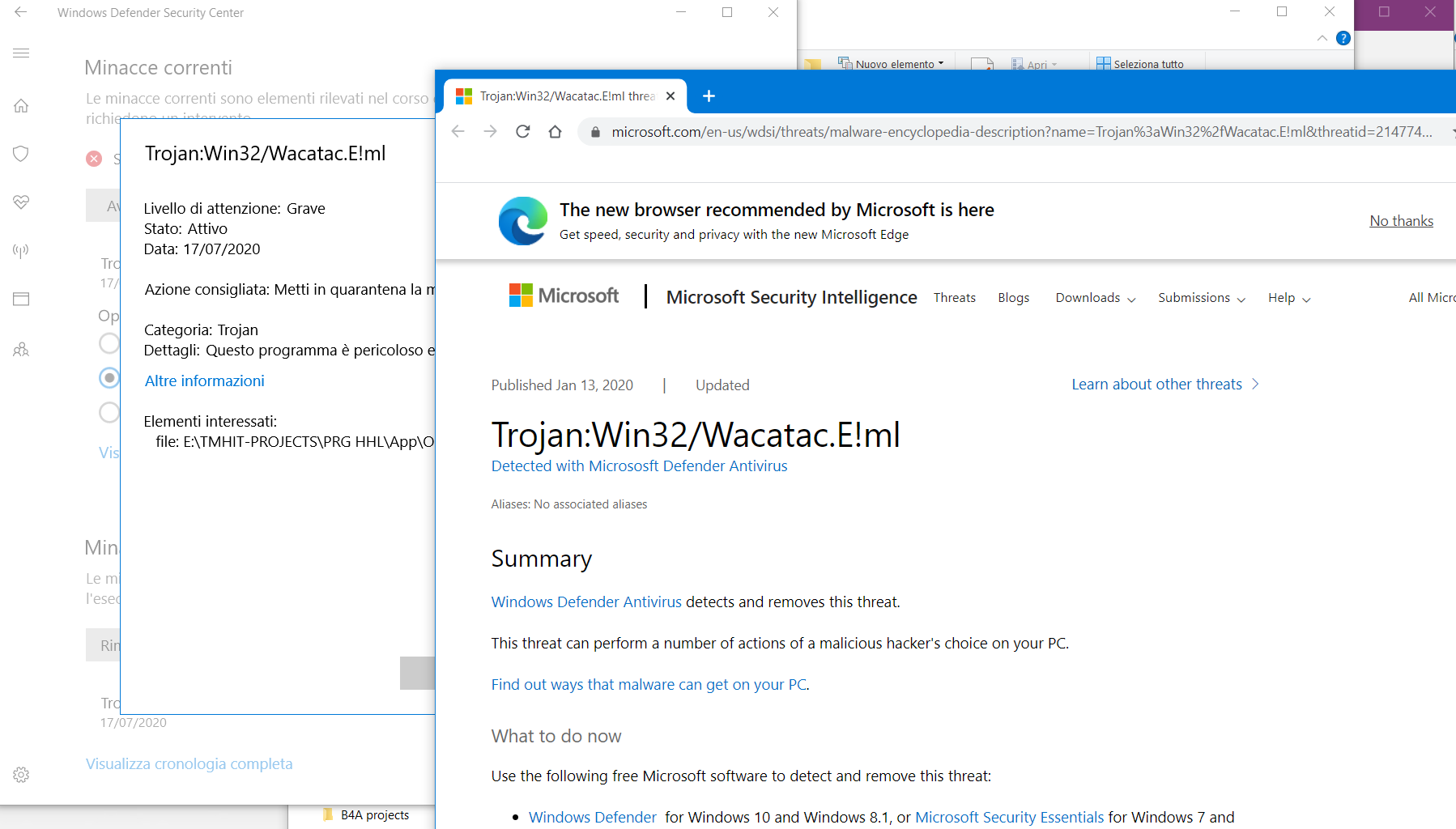Click the Published Jan 13, 2020 text
This screenshot has width=1456, height=829.
coord(562,385)
